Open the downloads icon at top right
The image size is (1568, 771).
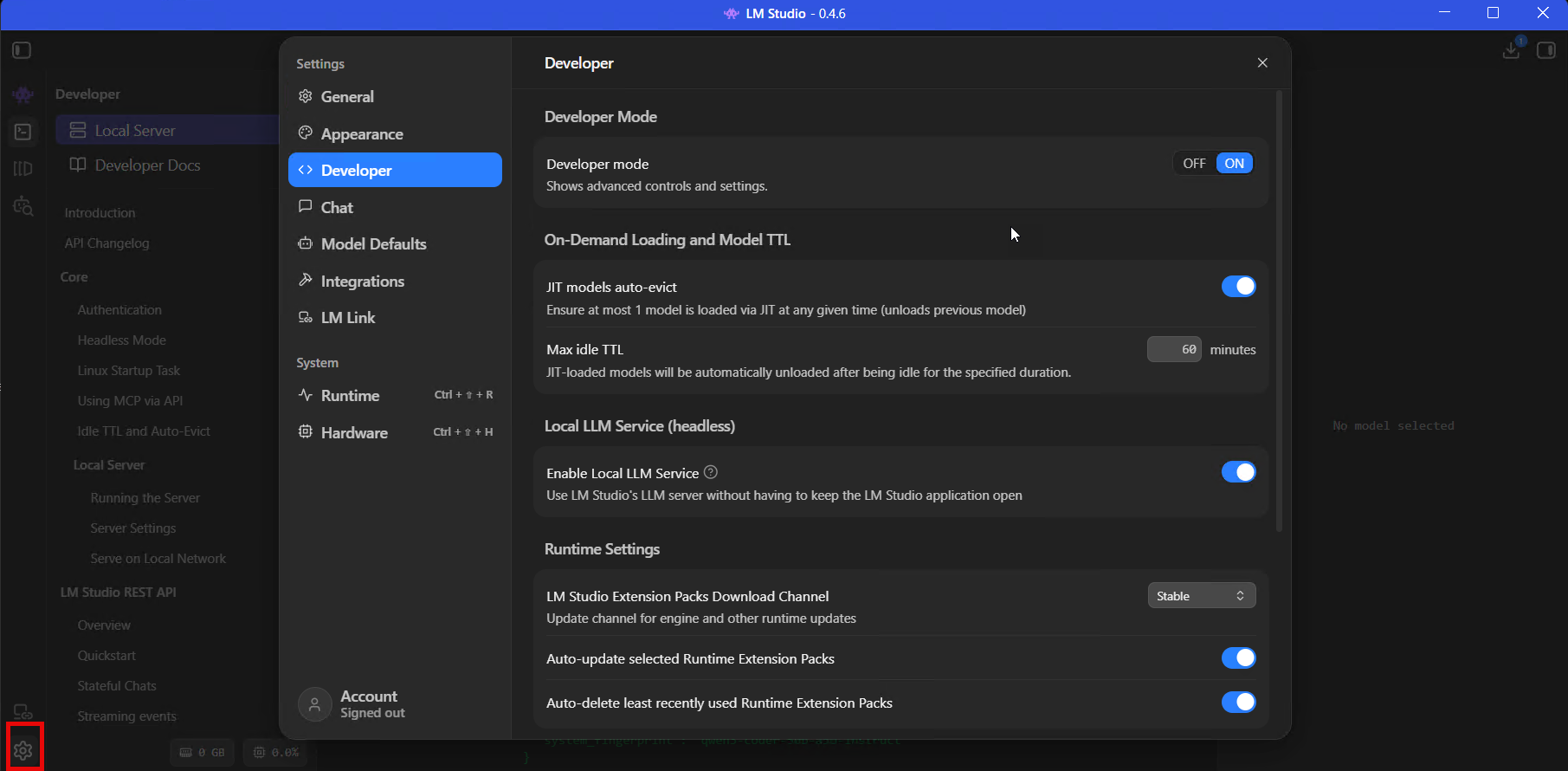point(1512,49)
